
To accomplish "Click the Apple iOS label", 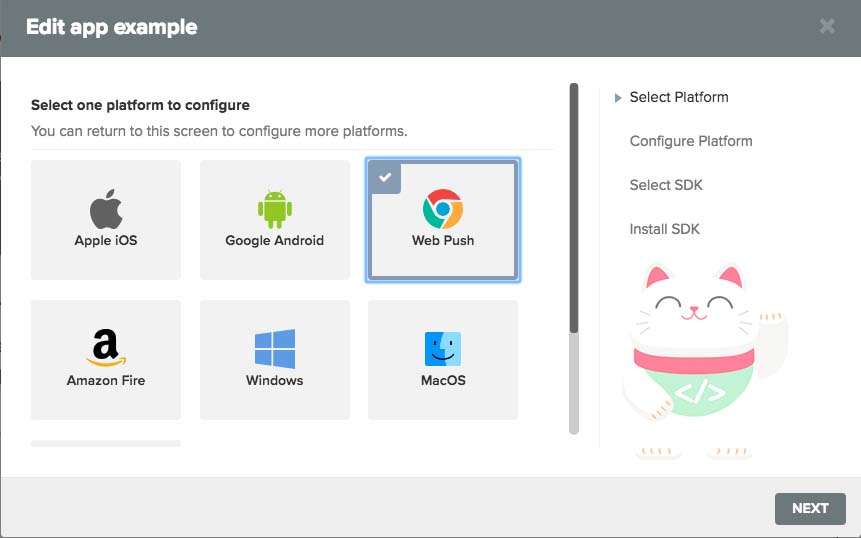I will (106, 240).
